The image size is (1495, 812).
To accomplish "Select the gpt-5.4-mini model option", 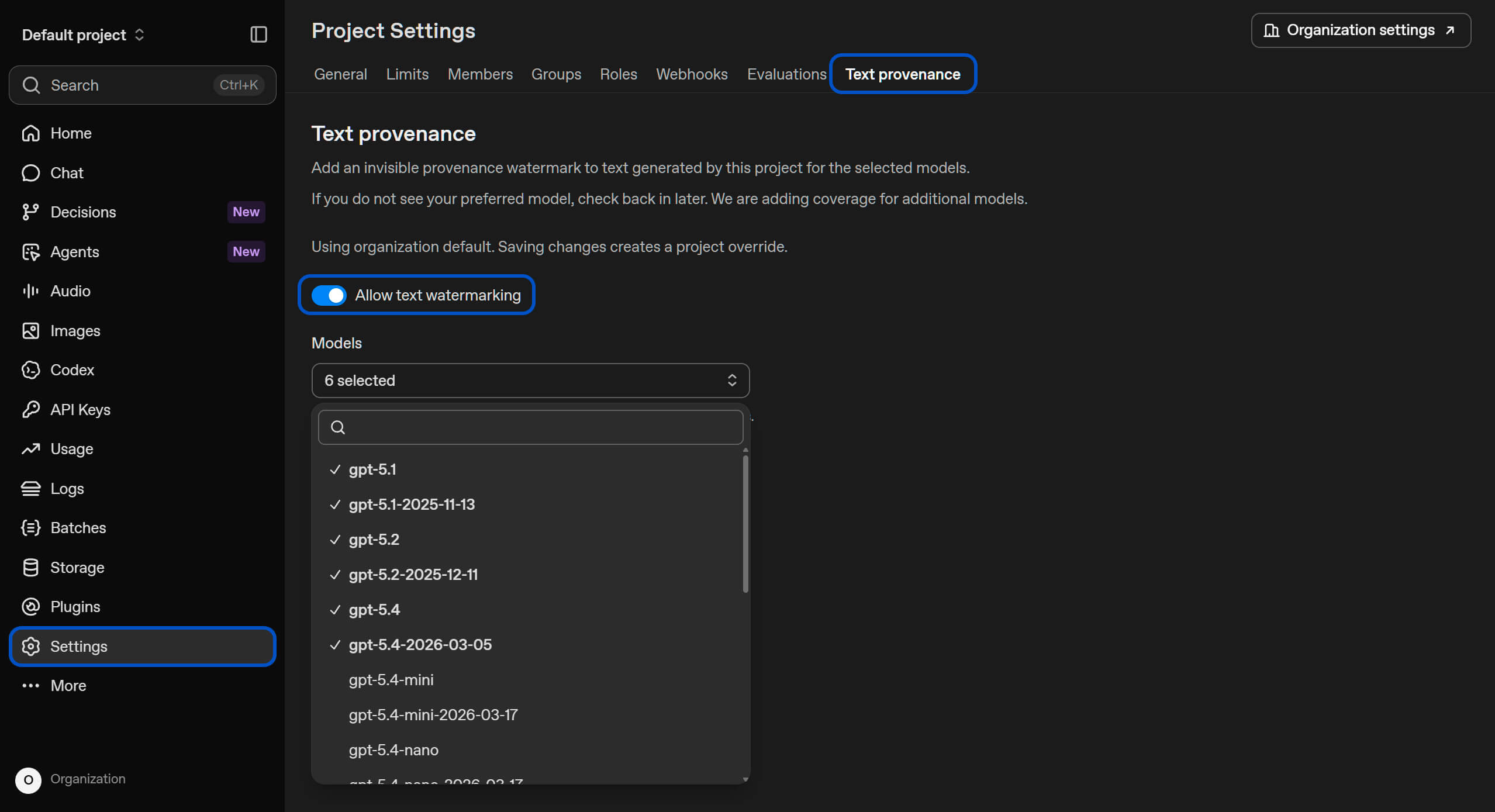I will pyautogui.click(x=530, y=680).
